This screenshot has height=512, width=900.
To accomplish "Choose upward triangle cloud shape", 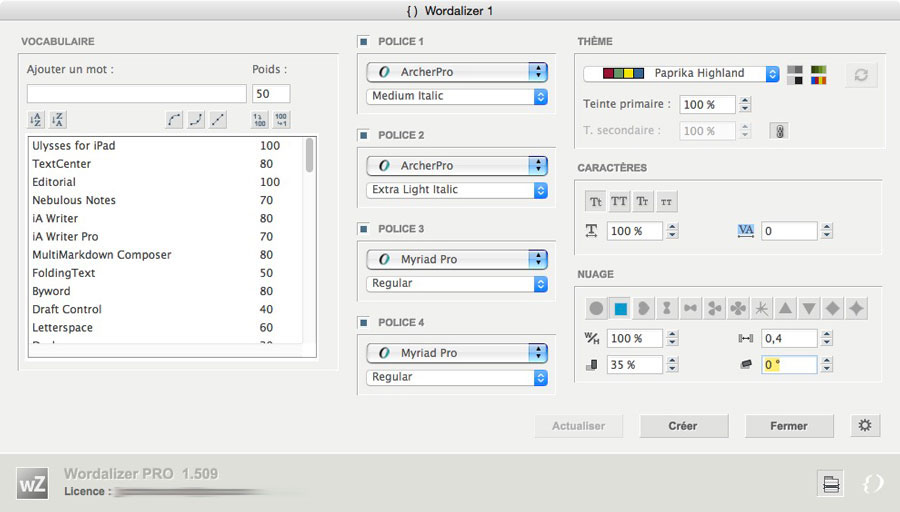I will coord(785,308).
